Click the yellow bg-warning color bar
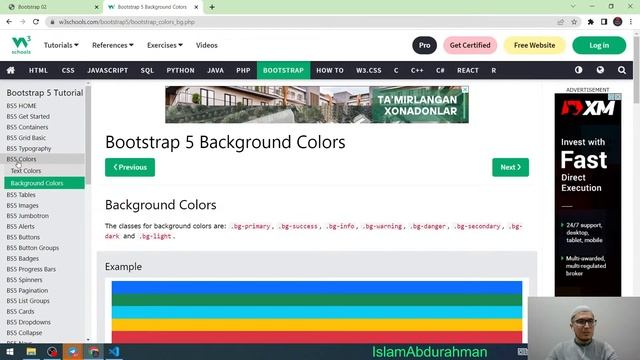This screenshot has height=360, width=640. [317, 325]
